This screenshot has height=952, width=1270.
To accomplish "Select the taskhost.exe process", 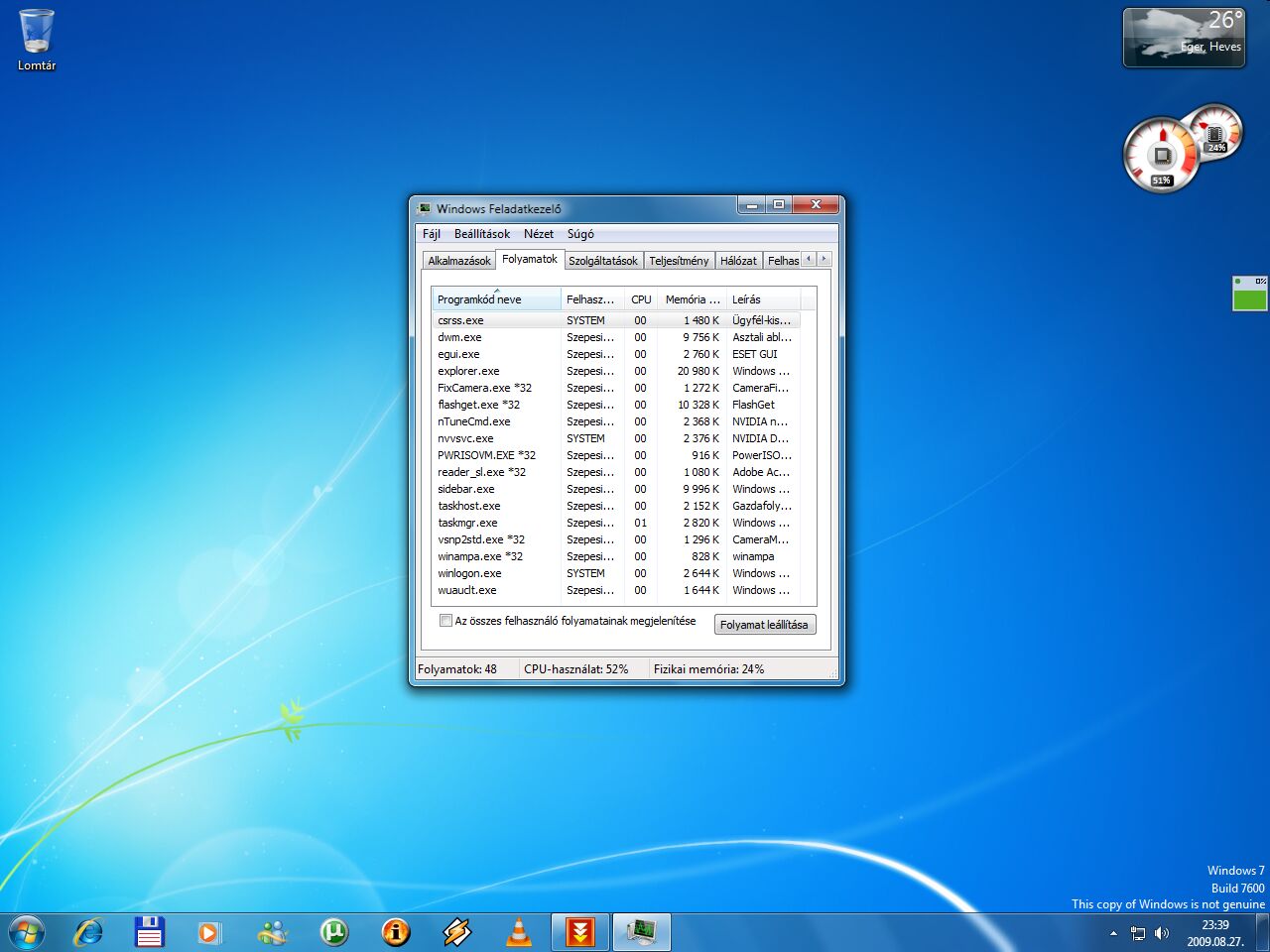I will 616,506.
